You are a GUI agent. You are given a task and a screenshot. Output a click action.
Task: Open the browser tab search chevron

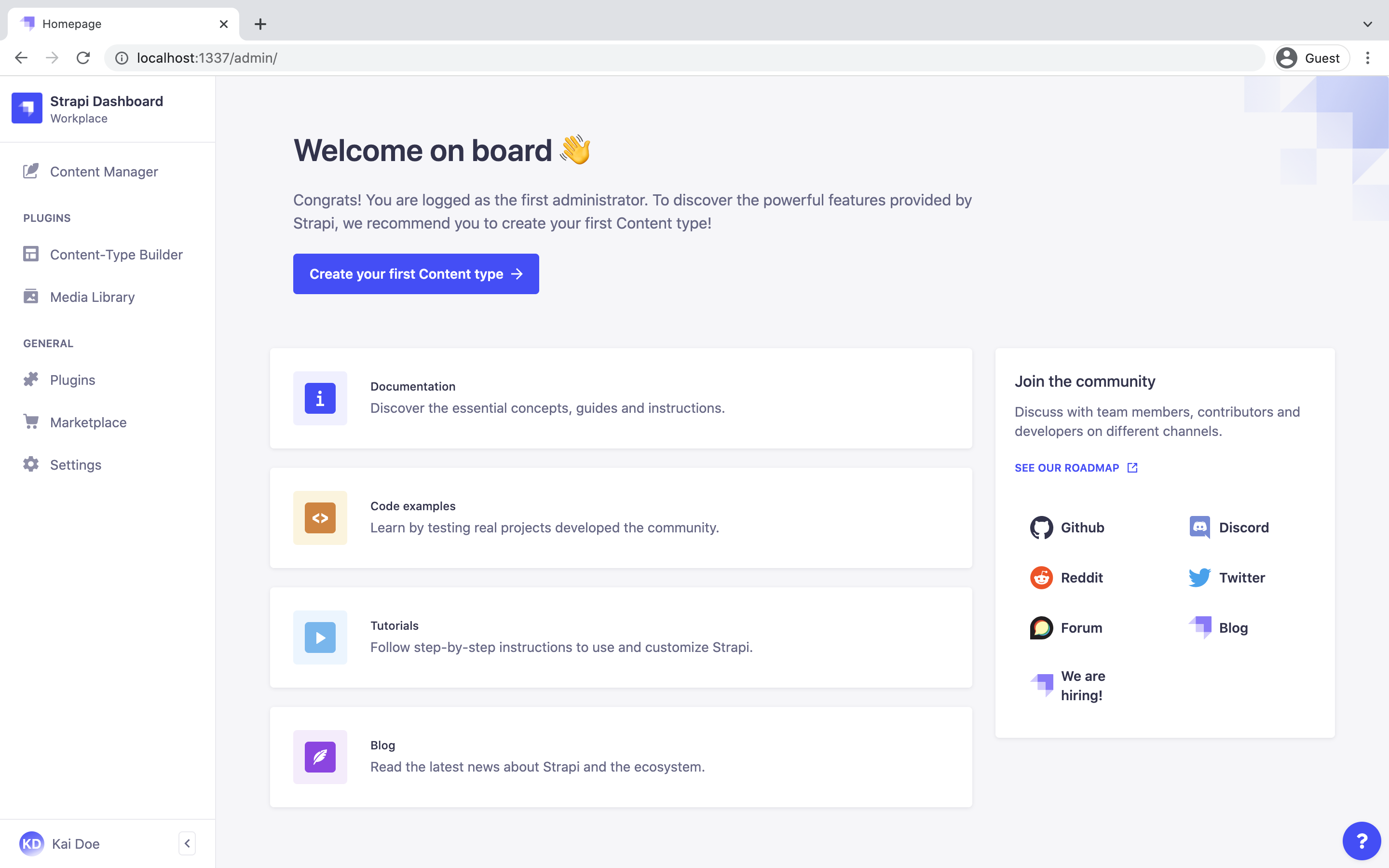[x=1368, y=24]
